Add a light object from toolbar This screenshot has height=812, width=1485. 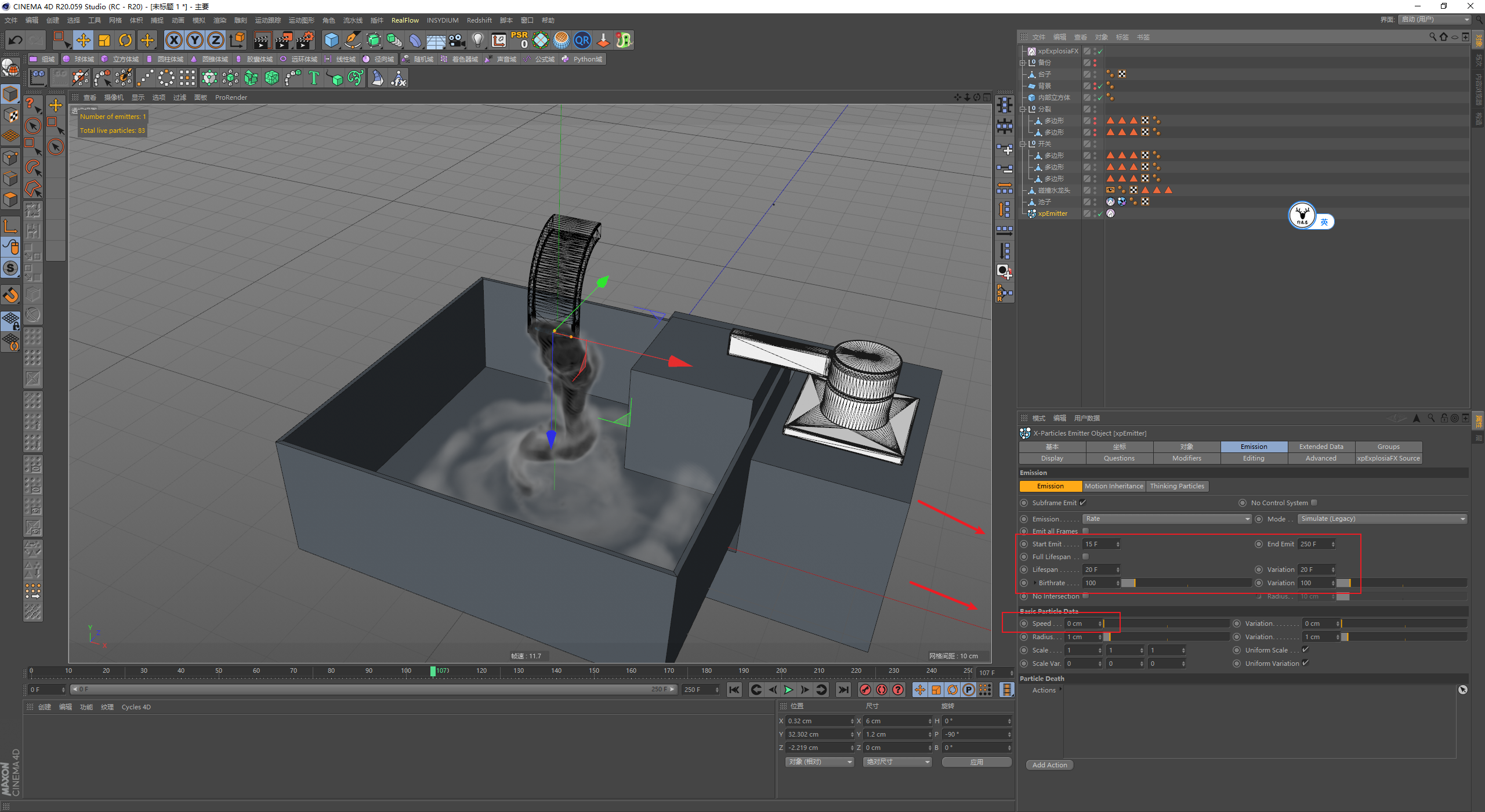pyautogui.click(x=477, y=40)
